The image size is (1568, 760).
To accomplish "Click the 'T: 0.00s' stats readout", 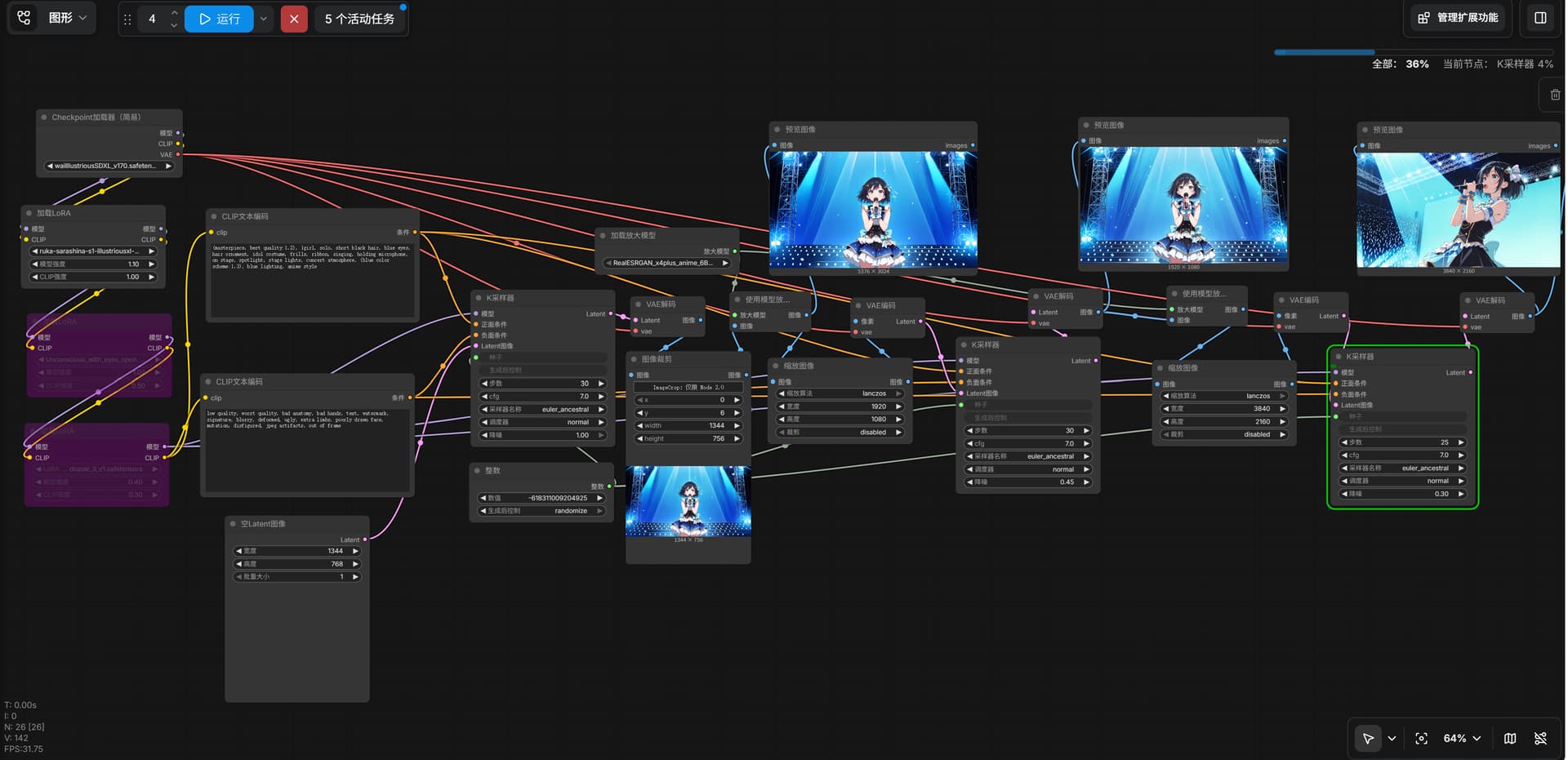I will (20, 704).
